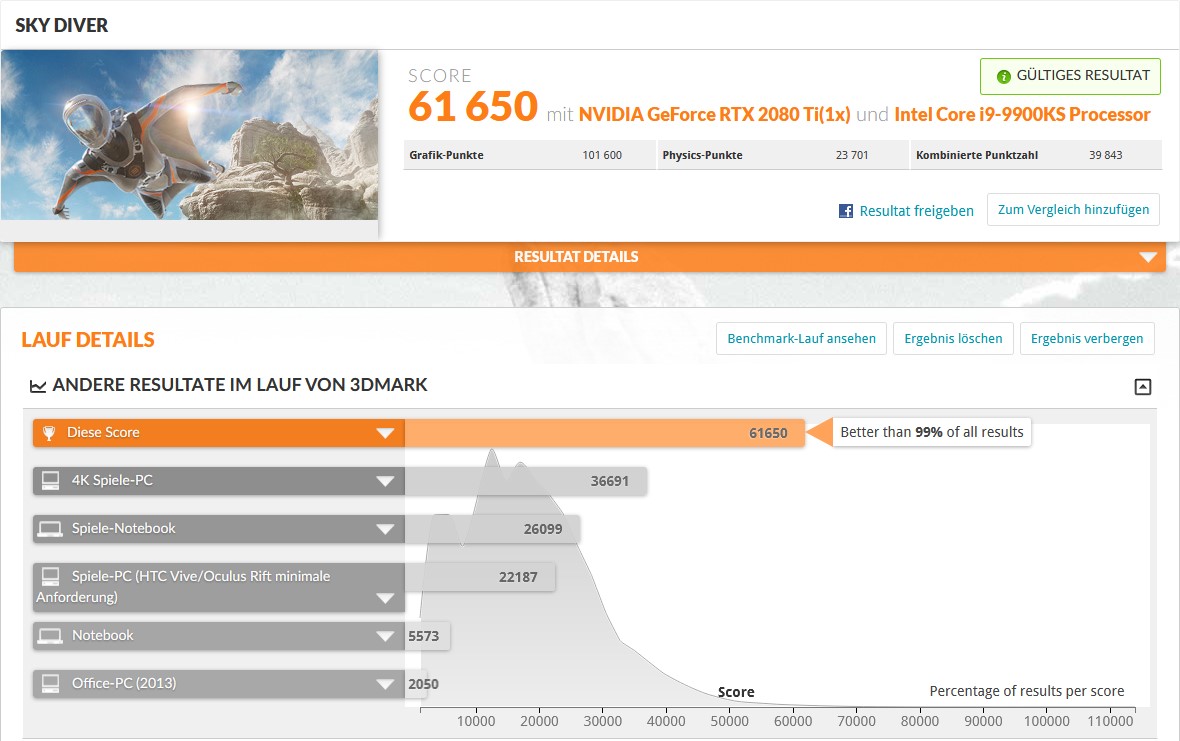Open the Office-PC (2013) dropdown arrow
Screen dimensions: 1180x741
(385, 684)
